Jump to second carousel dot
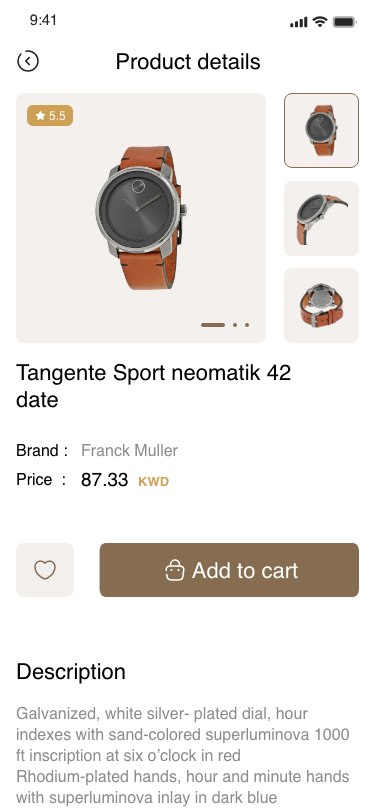Viewport: 375px width, 812px height. tap(235, 325)
